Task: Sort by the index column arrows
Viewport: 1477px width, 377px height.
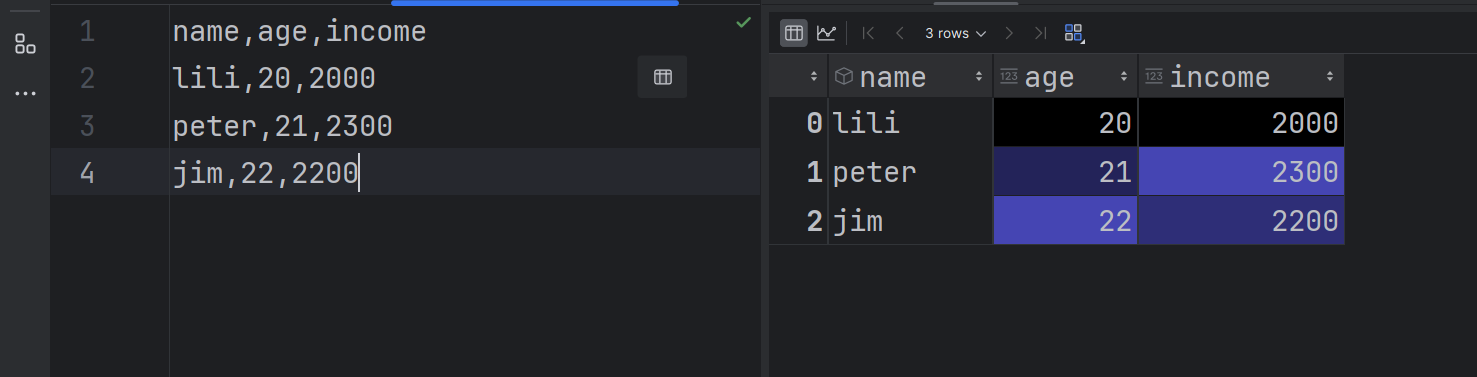Action: pos(813,77)
